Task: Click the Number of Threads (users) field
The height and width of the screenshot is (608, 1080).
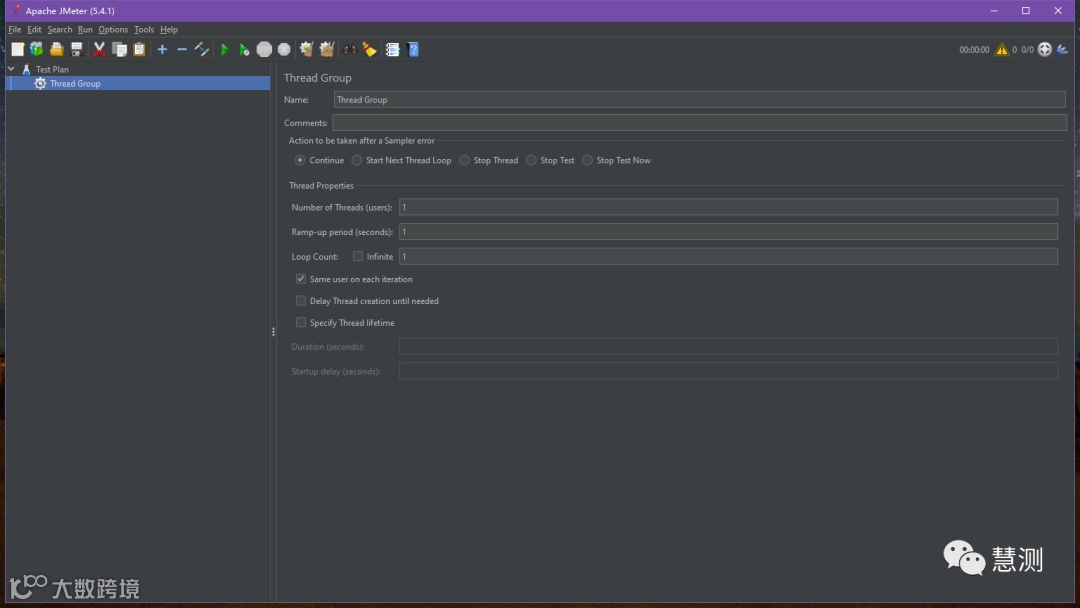Action: tap(728, 207)
